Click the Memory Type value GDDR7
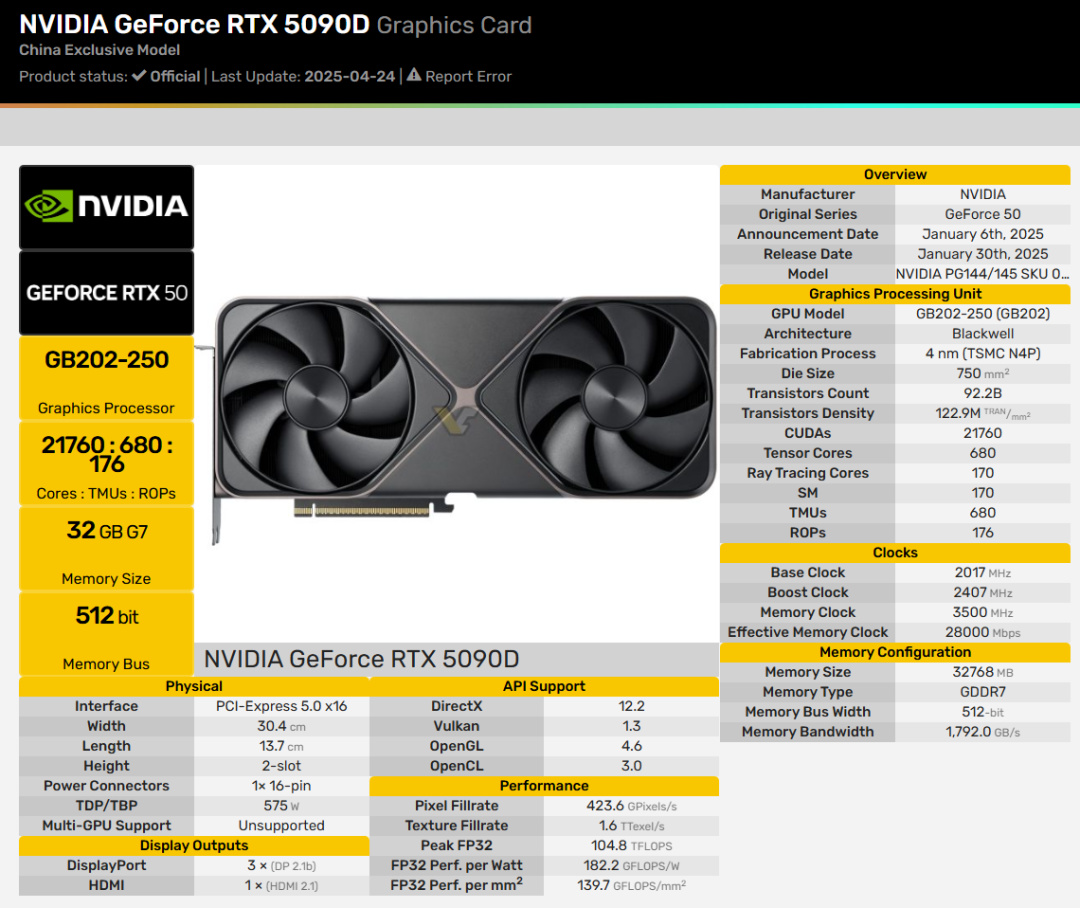1080x908 pixels. coord(983,692)
